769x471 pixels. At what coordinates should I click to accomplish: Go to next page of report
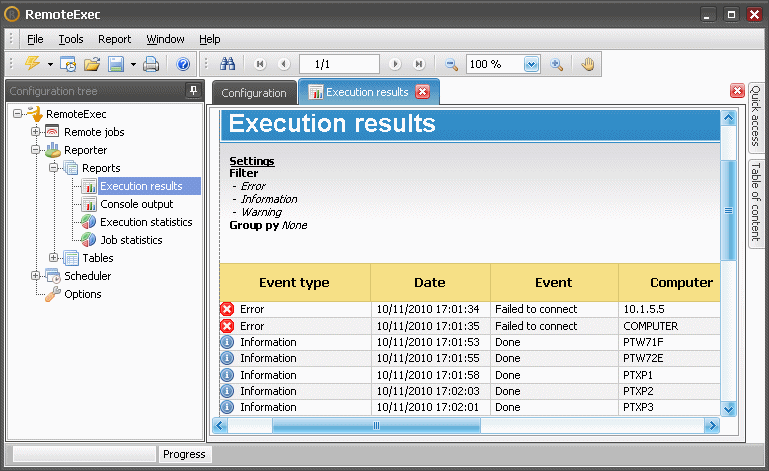tap(394, 64)
